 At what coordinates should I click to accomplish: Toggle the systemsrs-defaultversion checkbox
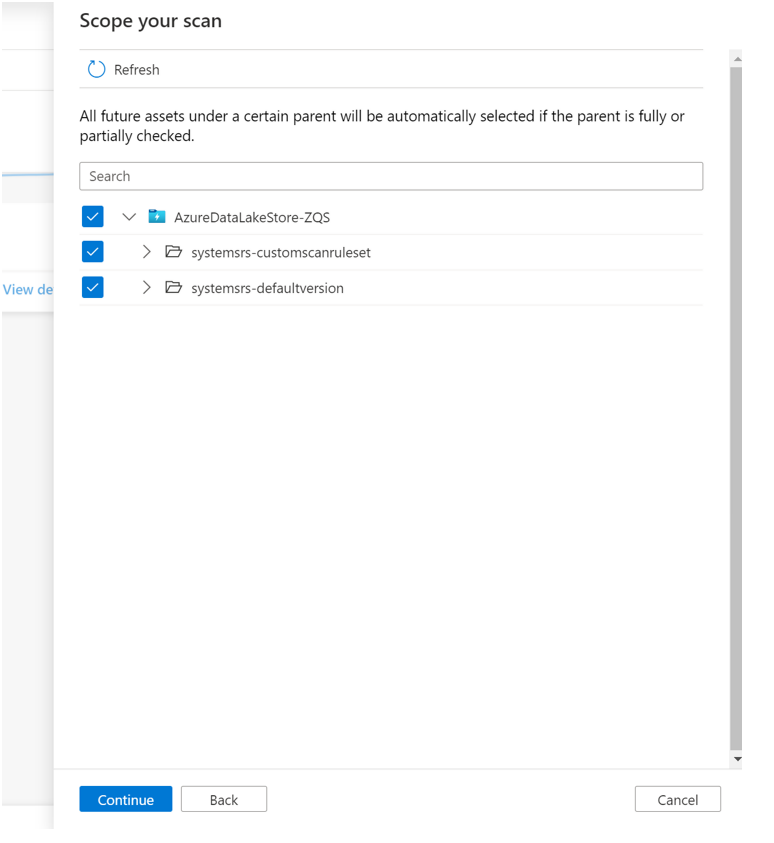[93, 288]
